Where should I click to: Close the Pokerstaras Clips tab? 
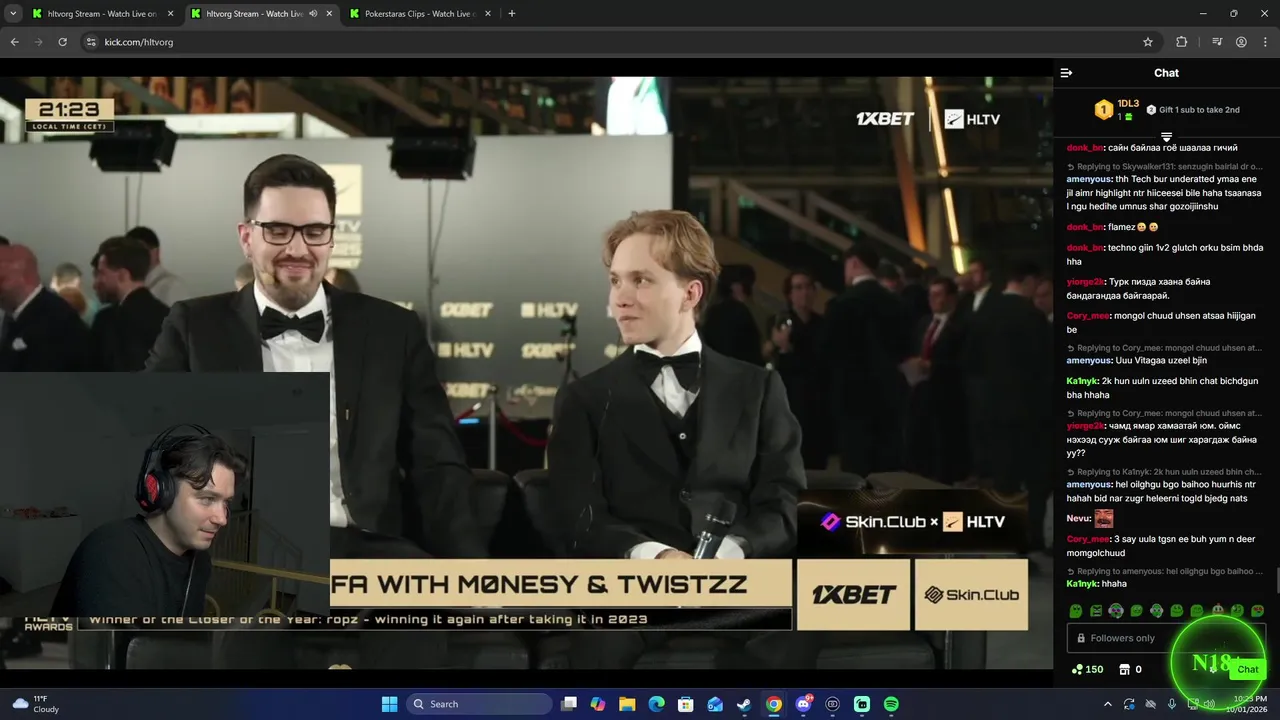point(488,14)
